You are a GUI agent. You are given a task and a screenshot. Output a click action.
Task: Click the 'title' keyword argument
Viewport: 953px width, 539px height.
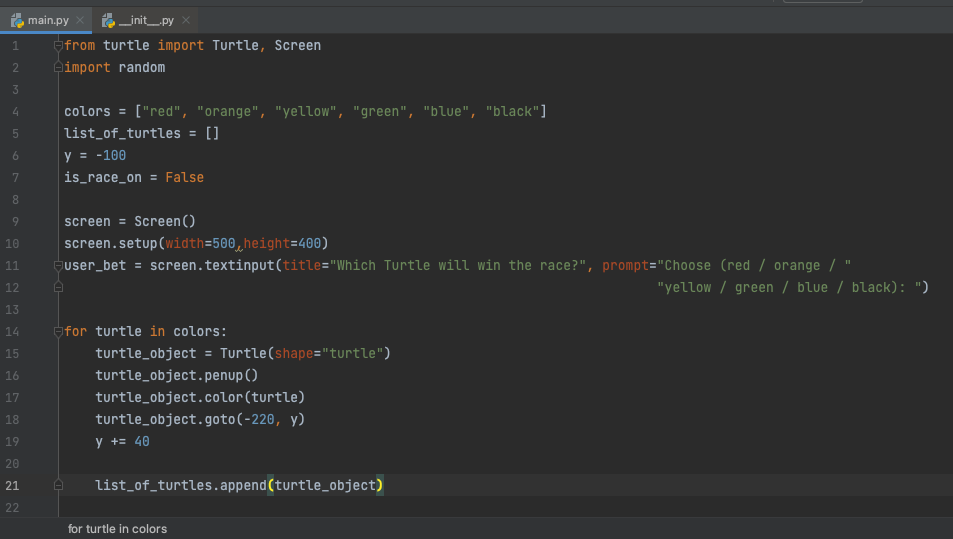(301, 266)
